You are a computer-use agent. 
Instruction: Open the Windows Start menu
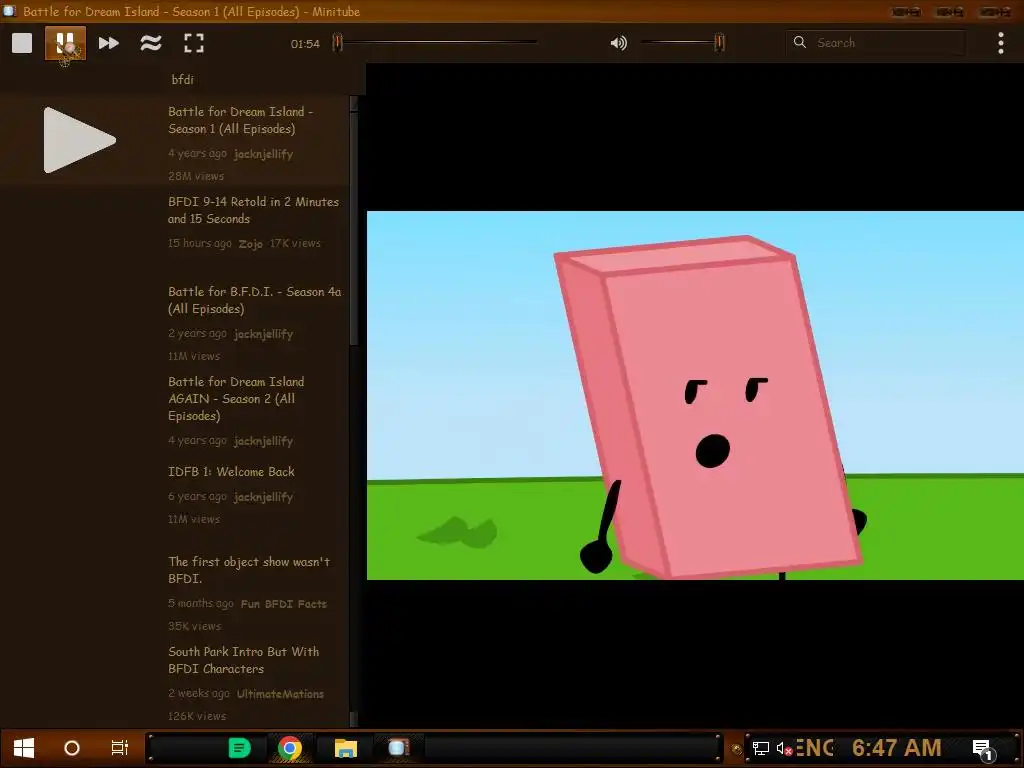(x=24, y=748)
